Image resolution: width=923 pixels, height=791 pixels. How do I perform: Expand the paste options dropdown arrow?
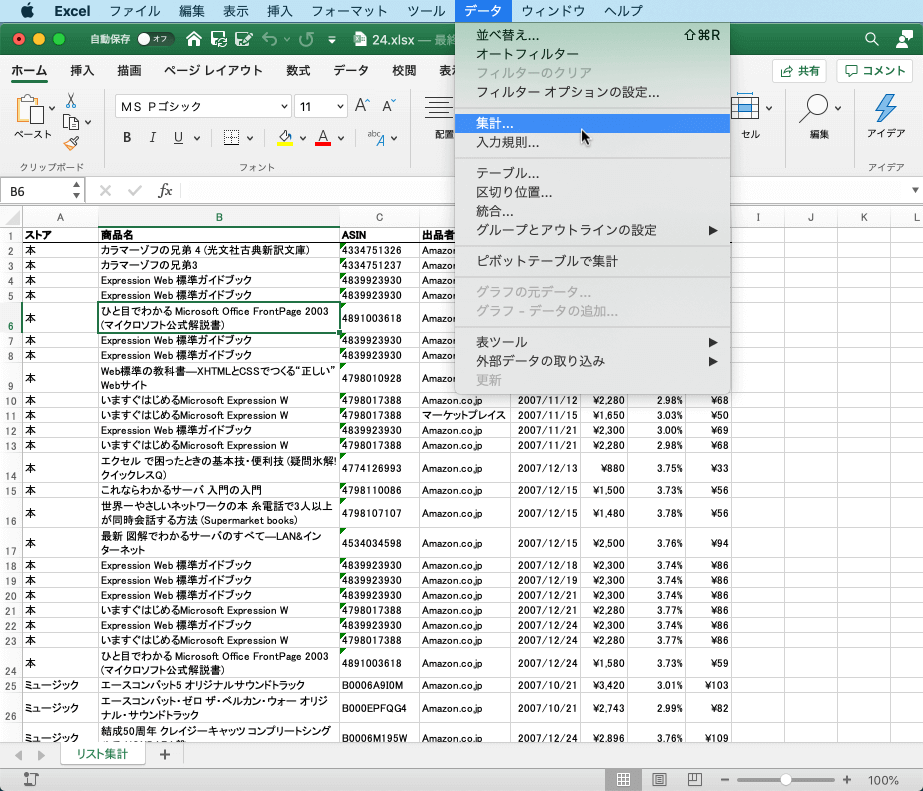click(x=52, y=108)
